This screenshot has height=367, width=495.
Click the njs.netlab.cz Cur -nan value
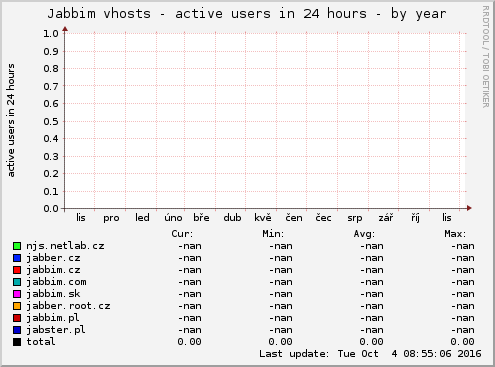(x=190, y=246)
